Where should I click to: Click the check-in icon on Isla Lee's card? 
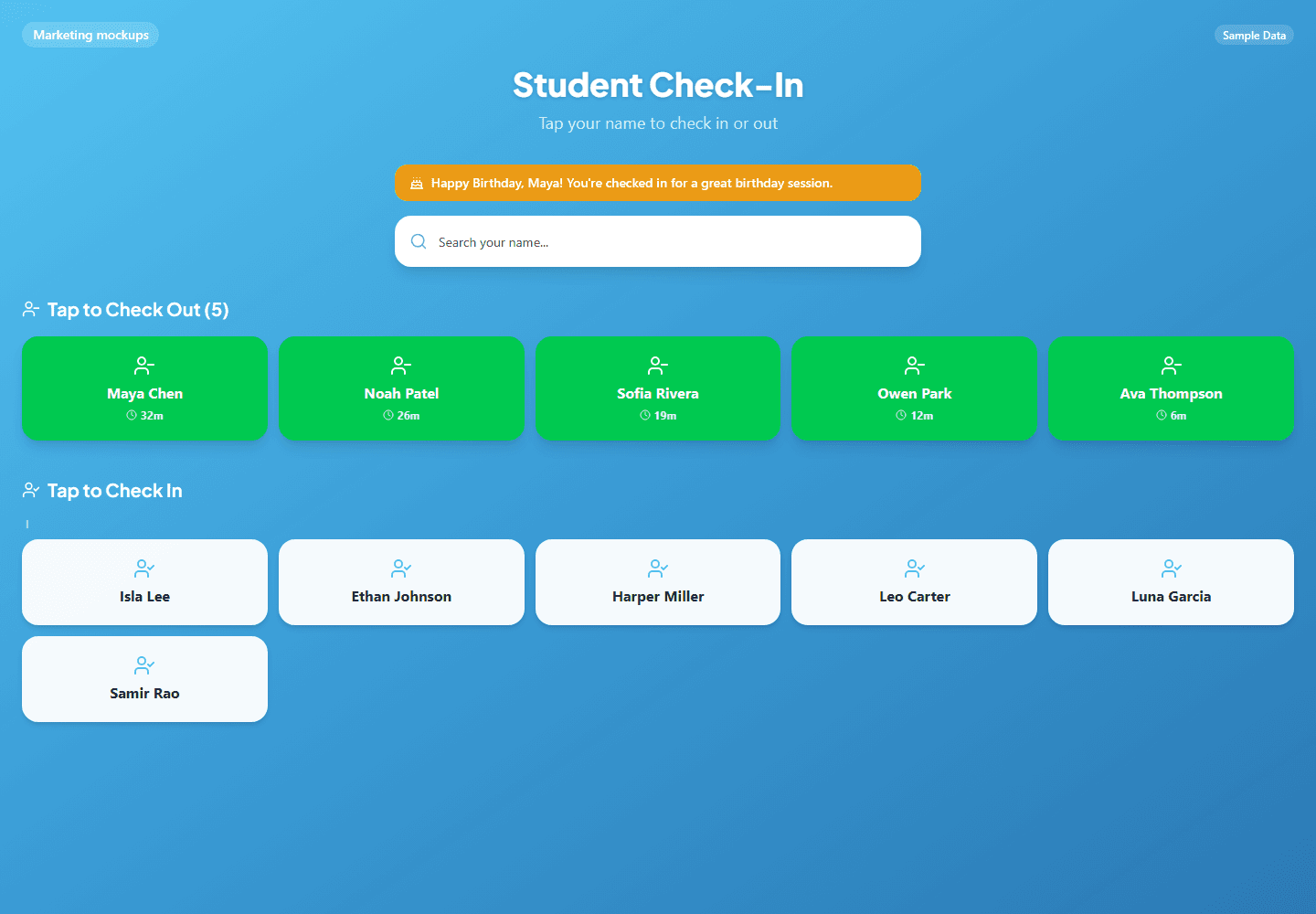pos(144,569)
